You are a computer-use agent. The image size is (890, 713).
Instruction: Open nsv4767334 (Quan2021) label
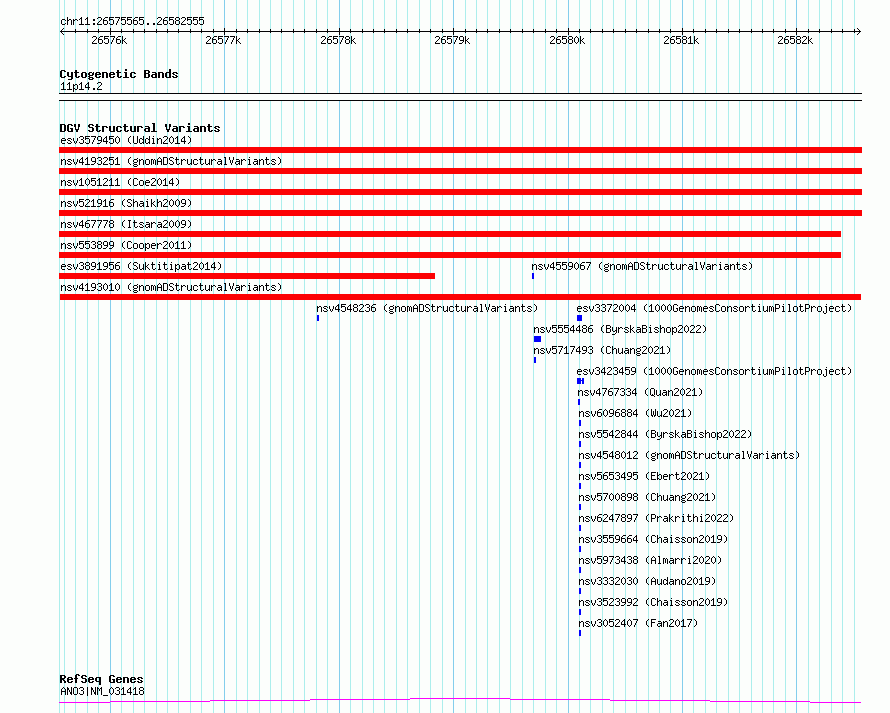click(640, 392)
